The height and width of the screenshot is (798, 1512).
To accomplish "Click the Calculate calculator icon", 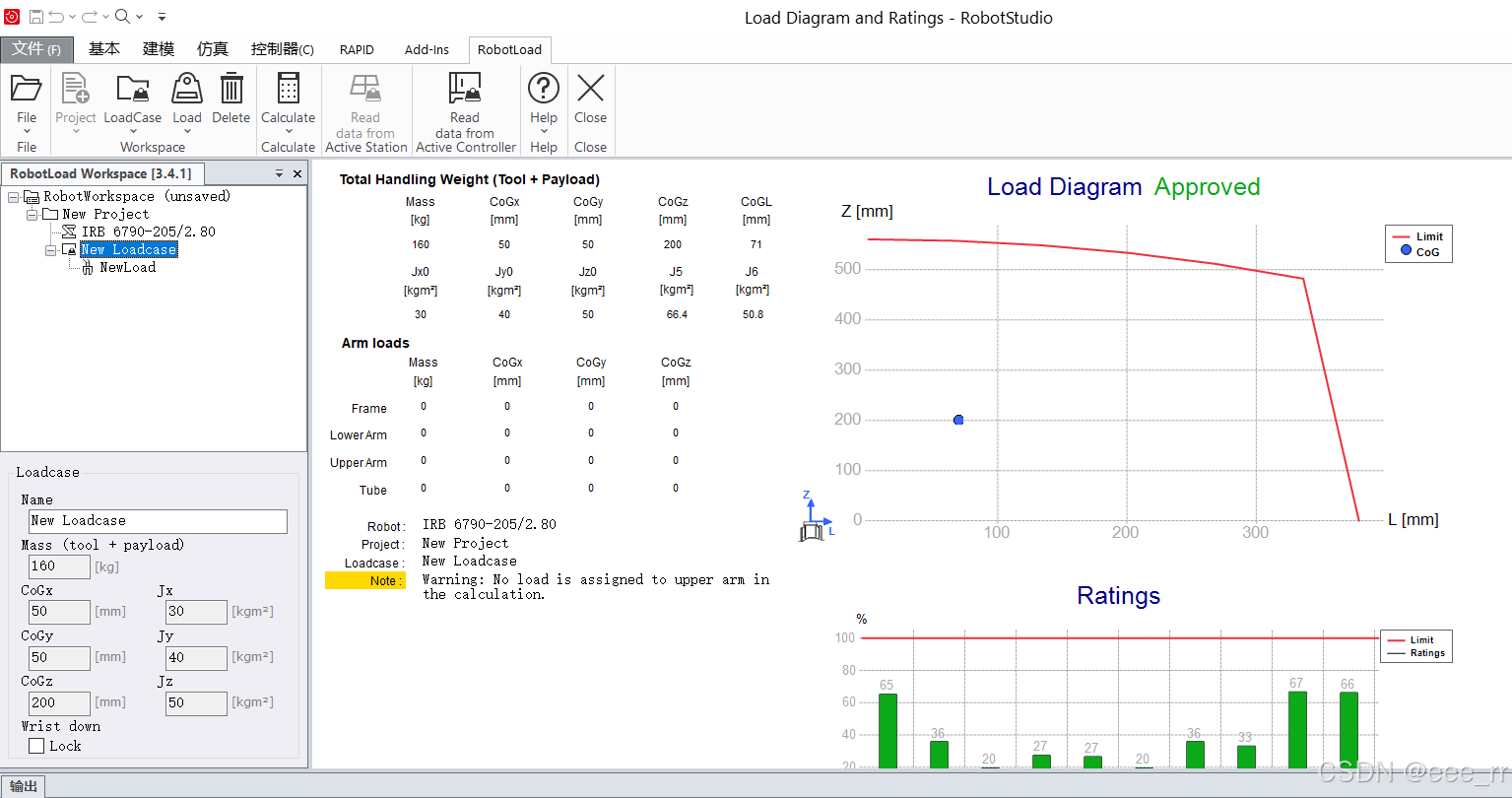I will [x=289, y=88].
